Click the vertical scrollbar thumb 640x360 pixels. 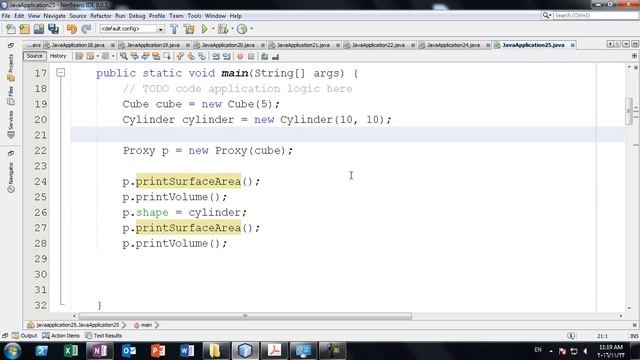point(629,111)
